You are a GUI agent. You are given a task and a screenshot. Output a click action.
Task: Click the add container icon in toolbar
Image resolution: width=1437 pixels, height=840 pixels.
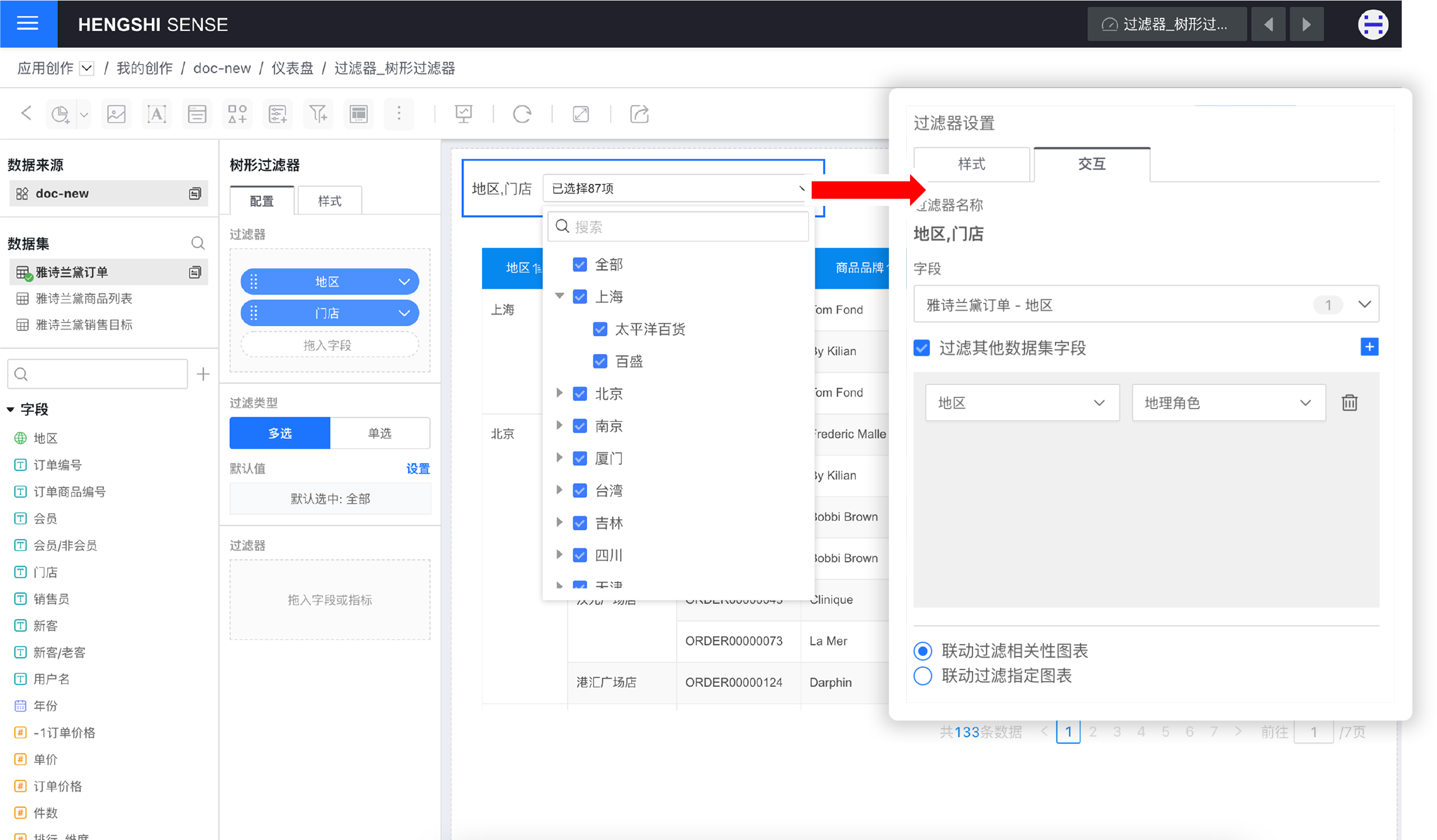(x=197, y=114)
